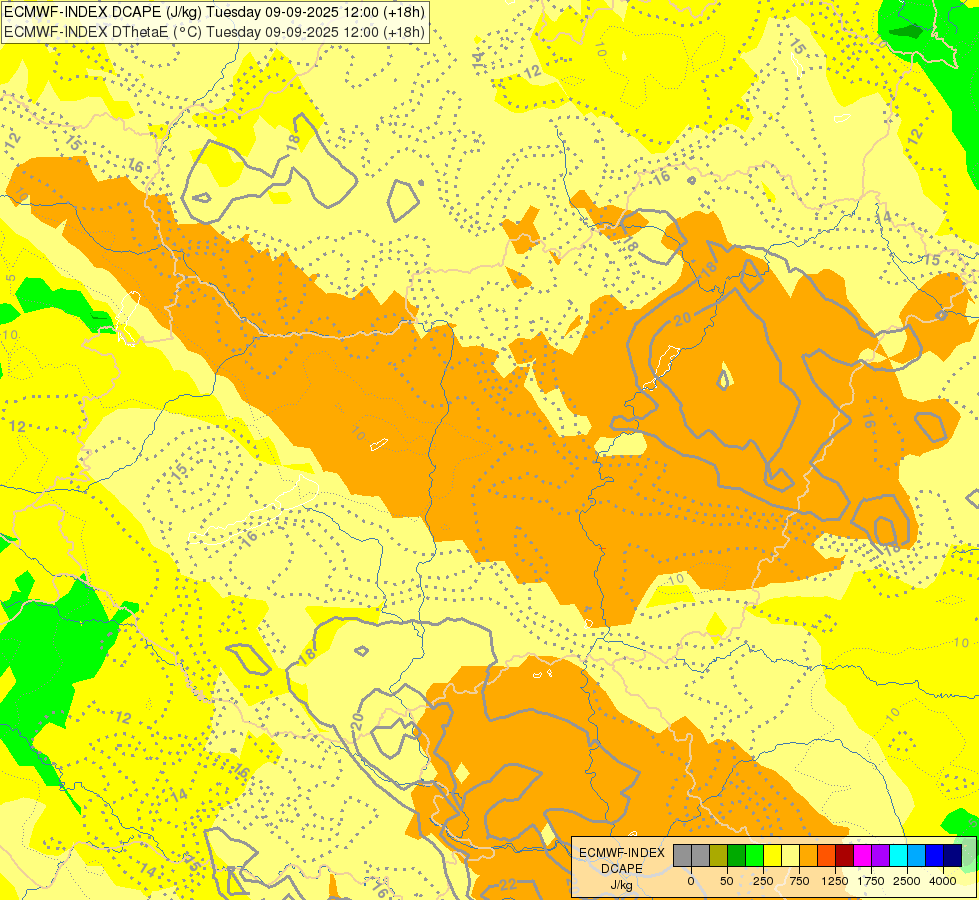Click the DCAPE label in the legend
The width and height of the screenshot is (979, 900).
coord(622,869)
